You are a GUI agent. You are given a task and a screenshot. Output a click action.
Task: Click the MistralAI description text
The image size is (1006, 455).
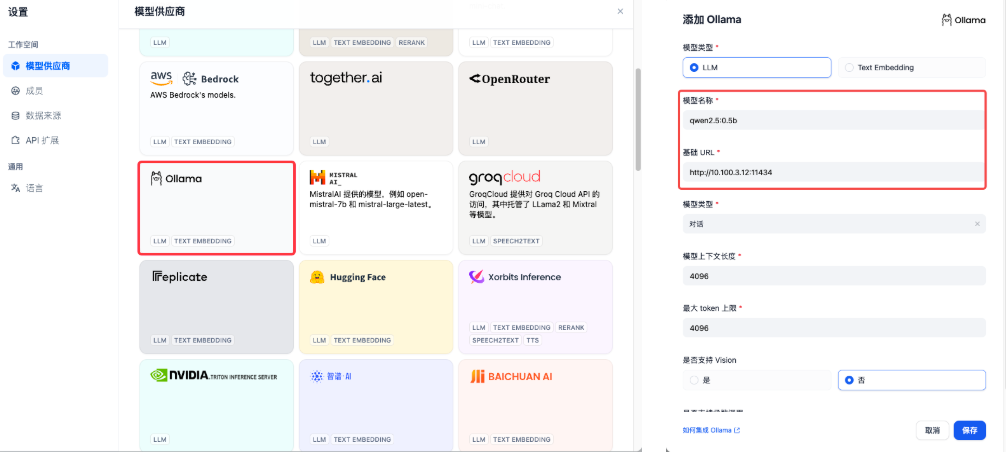coord(373,200)
